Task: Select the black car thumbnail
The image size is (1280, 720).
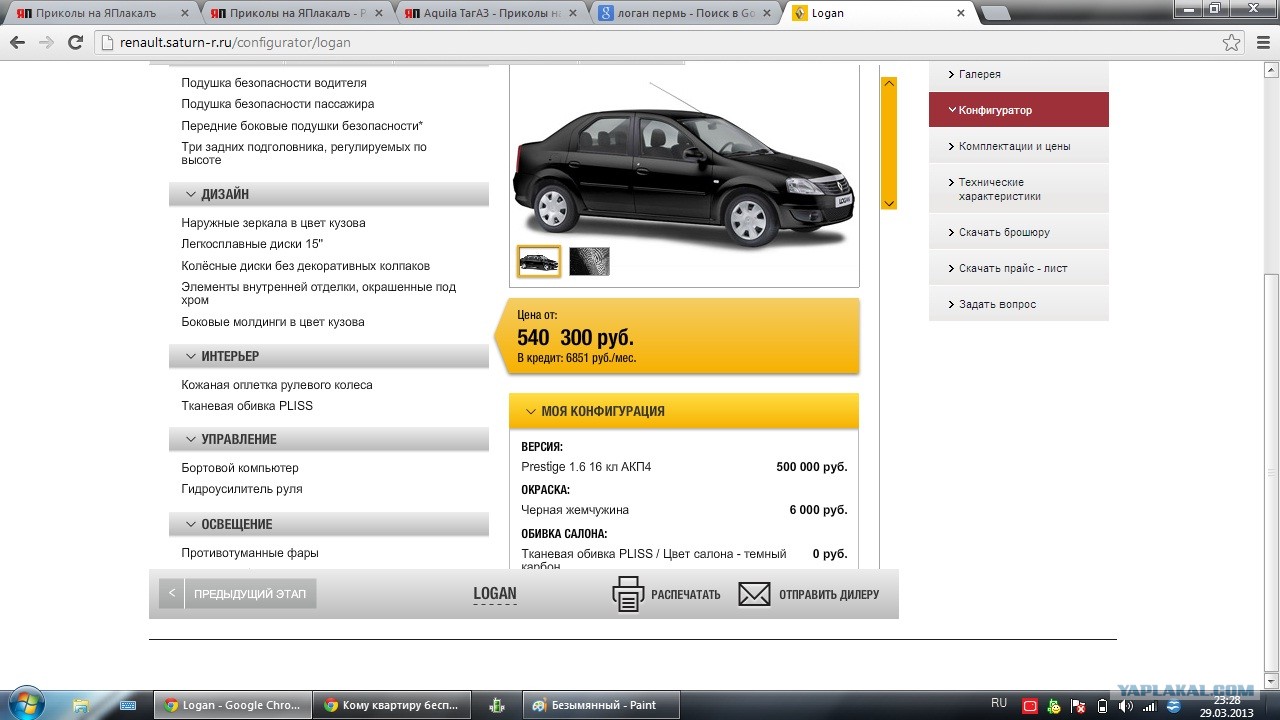Action: click(539, 262)
